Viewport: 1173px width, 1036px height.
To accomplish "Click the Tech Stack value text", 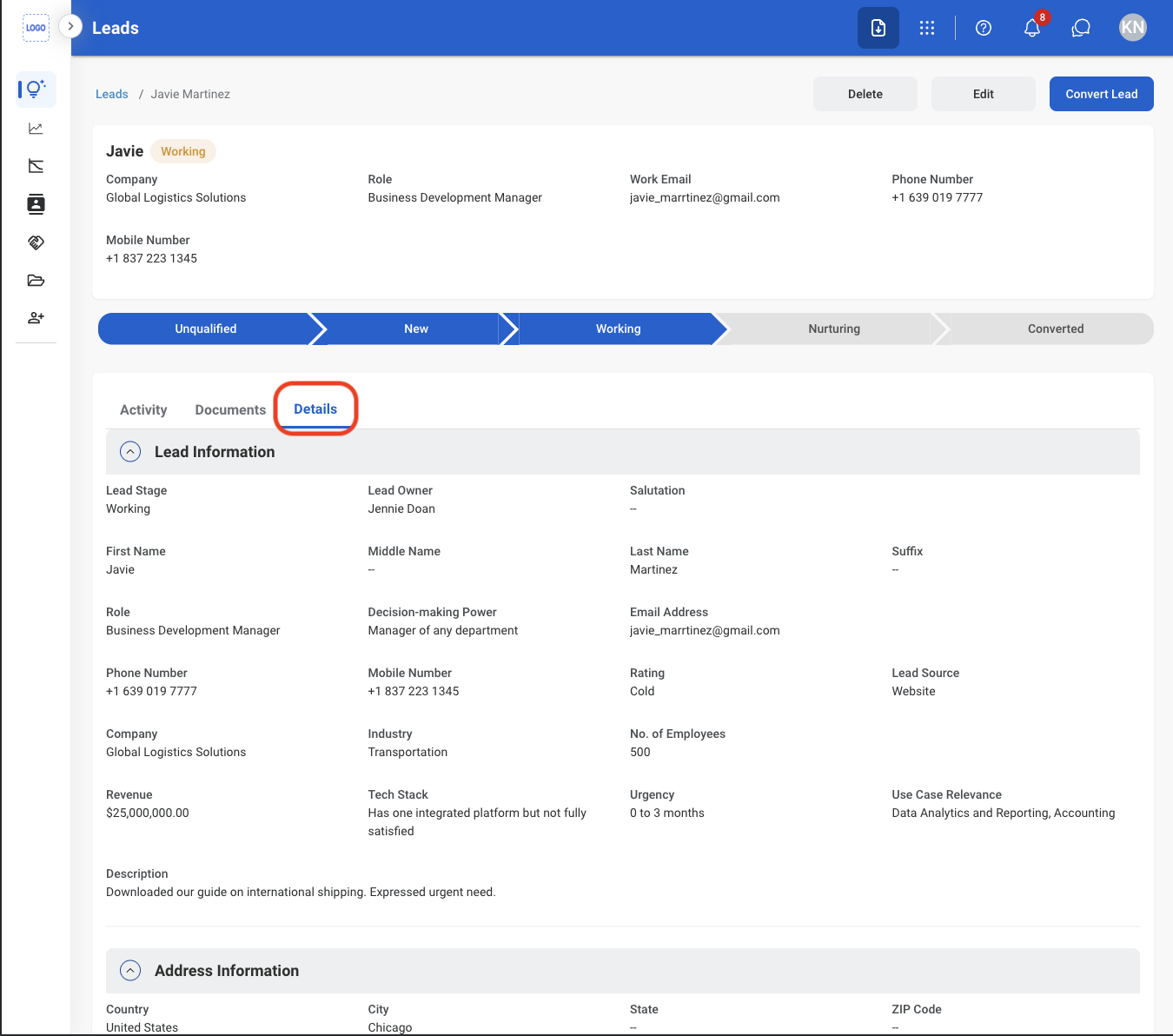I will [x=477, y=822].
